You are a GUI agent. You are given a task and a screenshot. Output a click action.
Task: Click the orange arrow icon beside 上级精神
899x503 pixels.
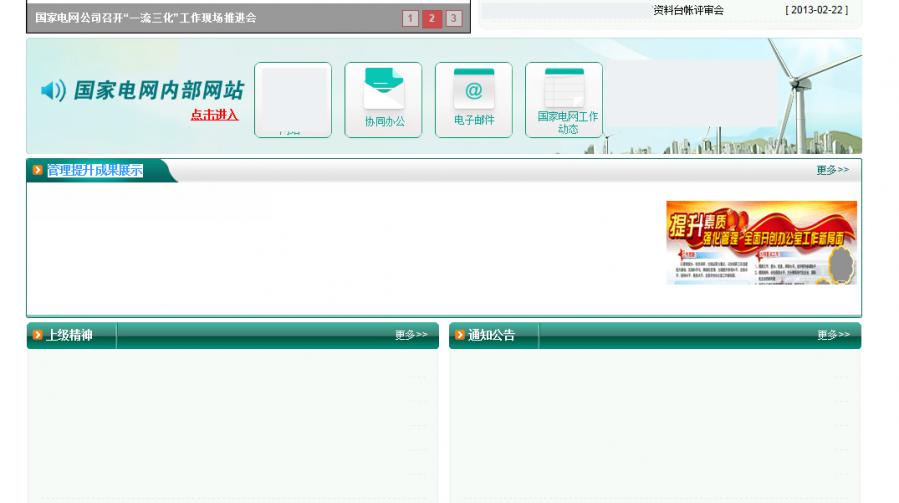38,335
